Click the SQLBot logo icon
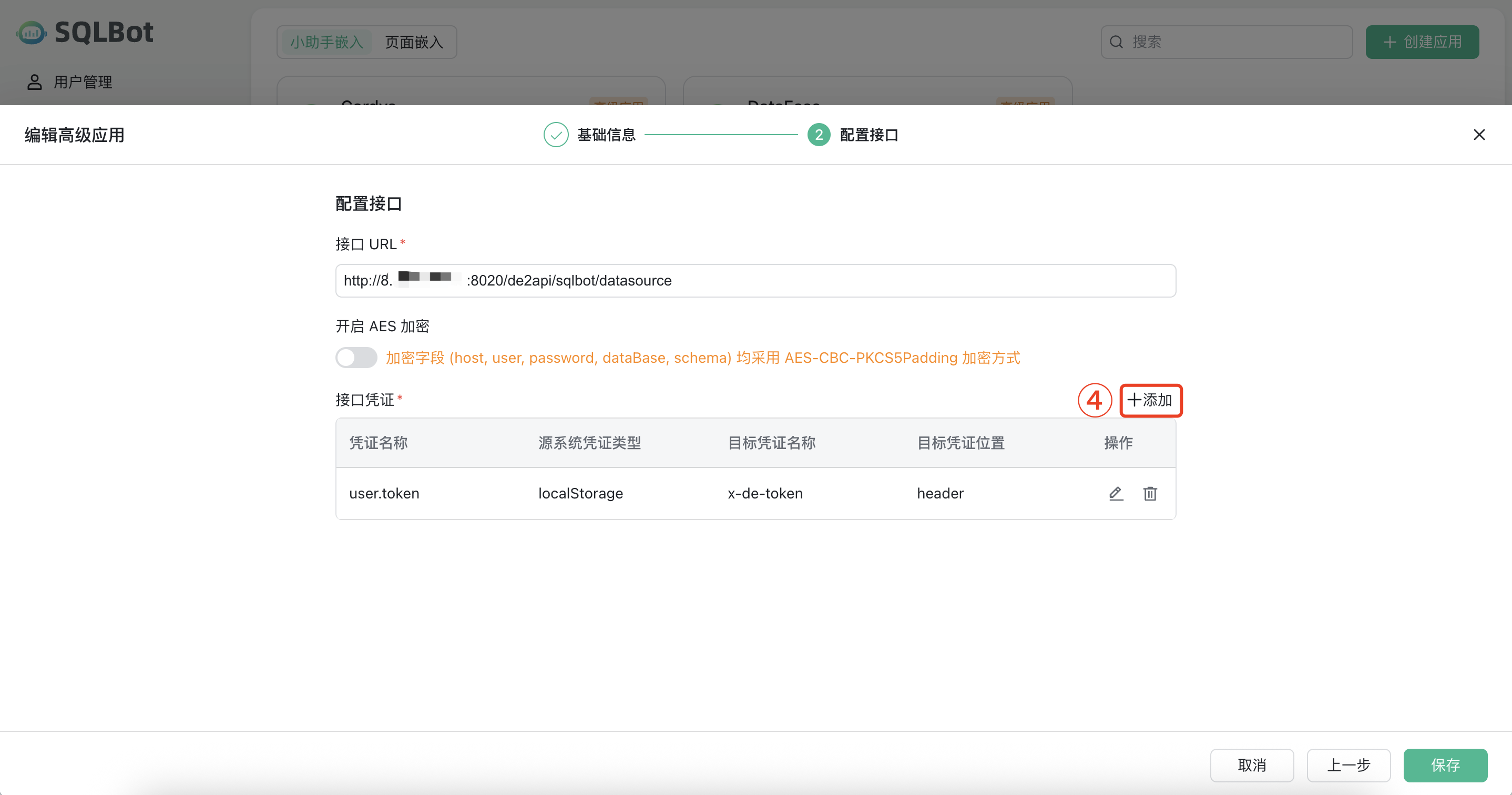 click(x=31, y=32)
